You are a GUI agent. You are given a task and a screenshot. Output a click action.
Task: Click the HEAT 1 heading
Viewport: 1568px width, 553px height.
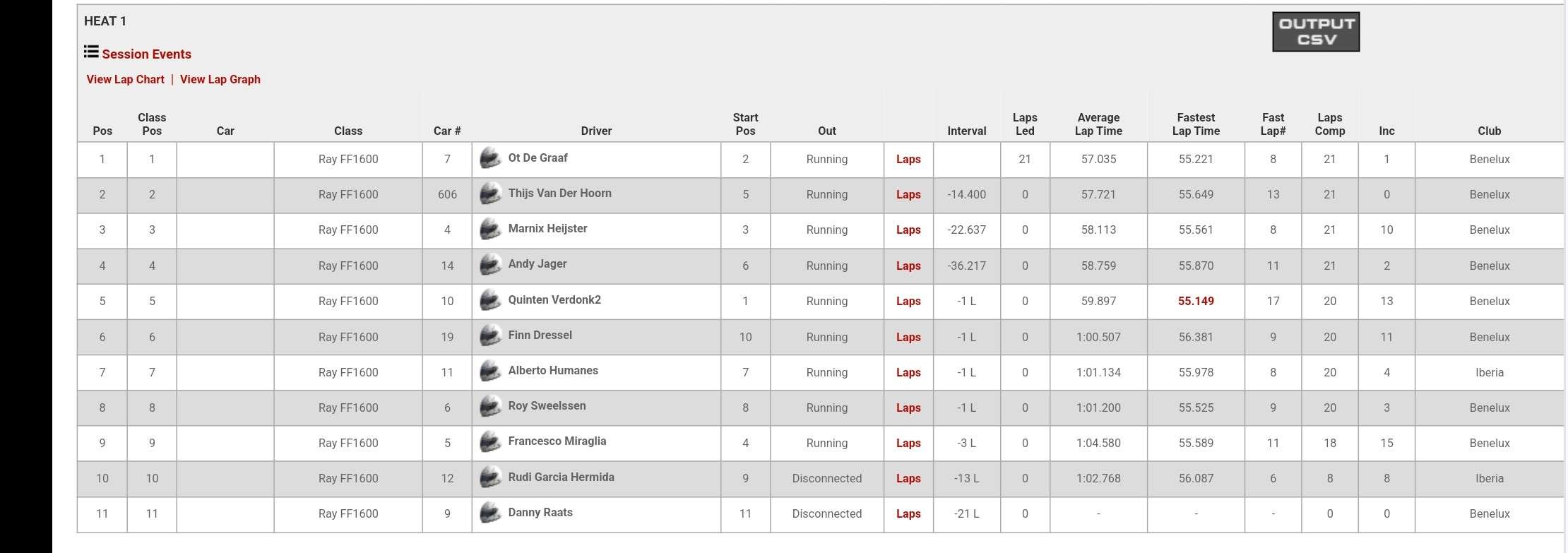click(105, 21)
